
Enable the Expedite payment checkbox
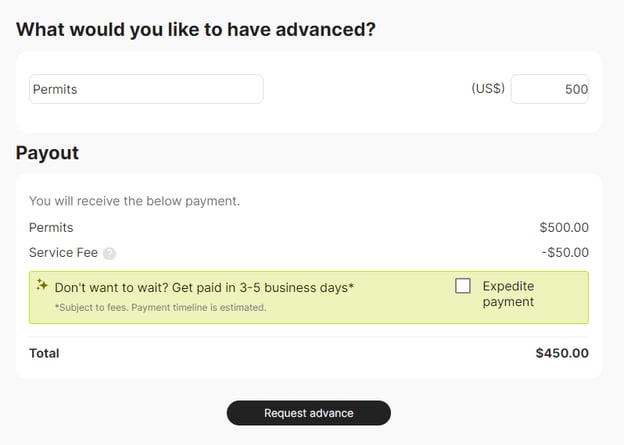coord(463,286)
